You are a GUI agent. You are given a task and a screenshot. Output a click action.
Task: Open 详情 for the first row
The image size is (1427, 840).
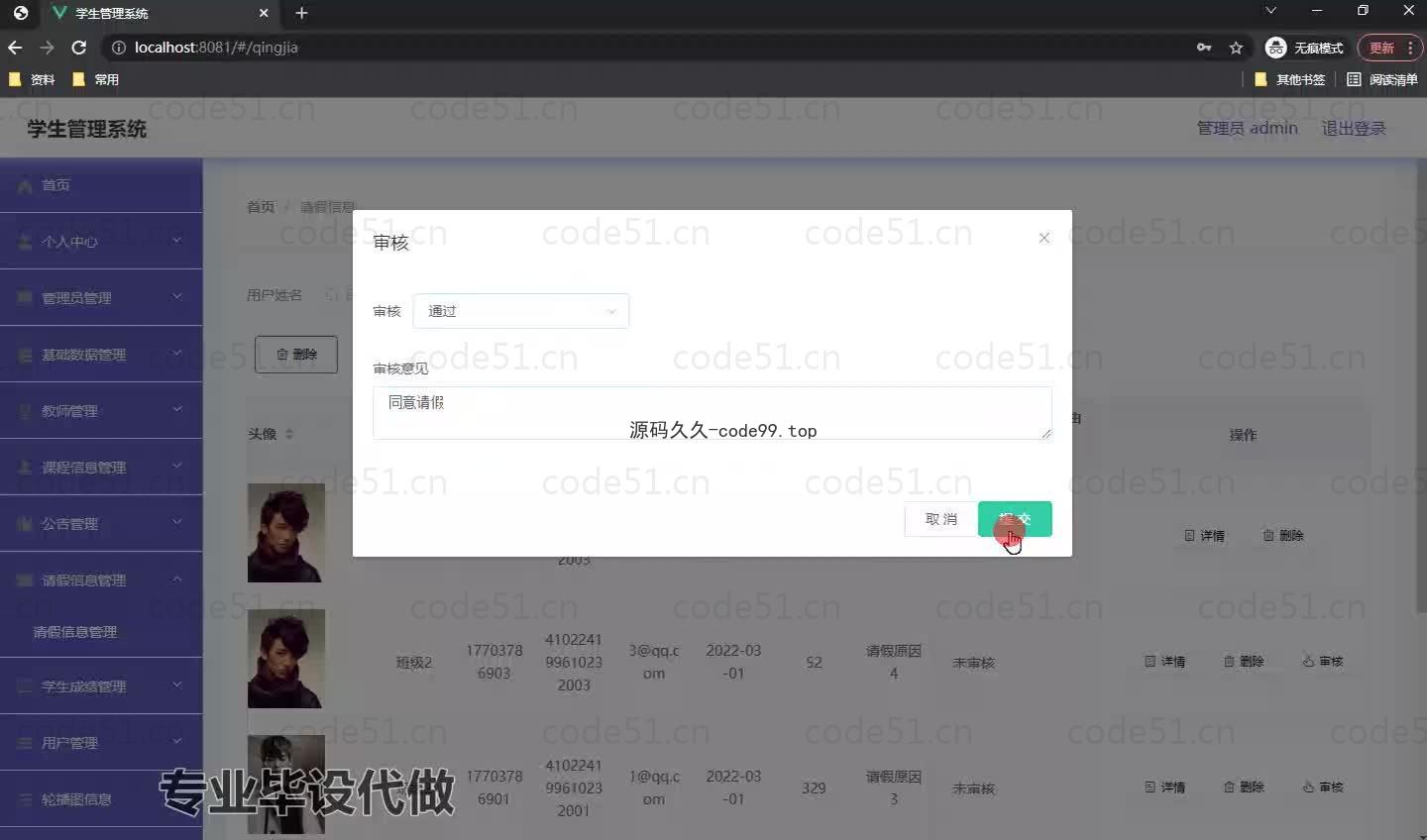coord(1204,535)
